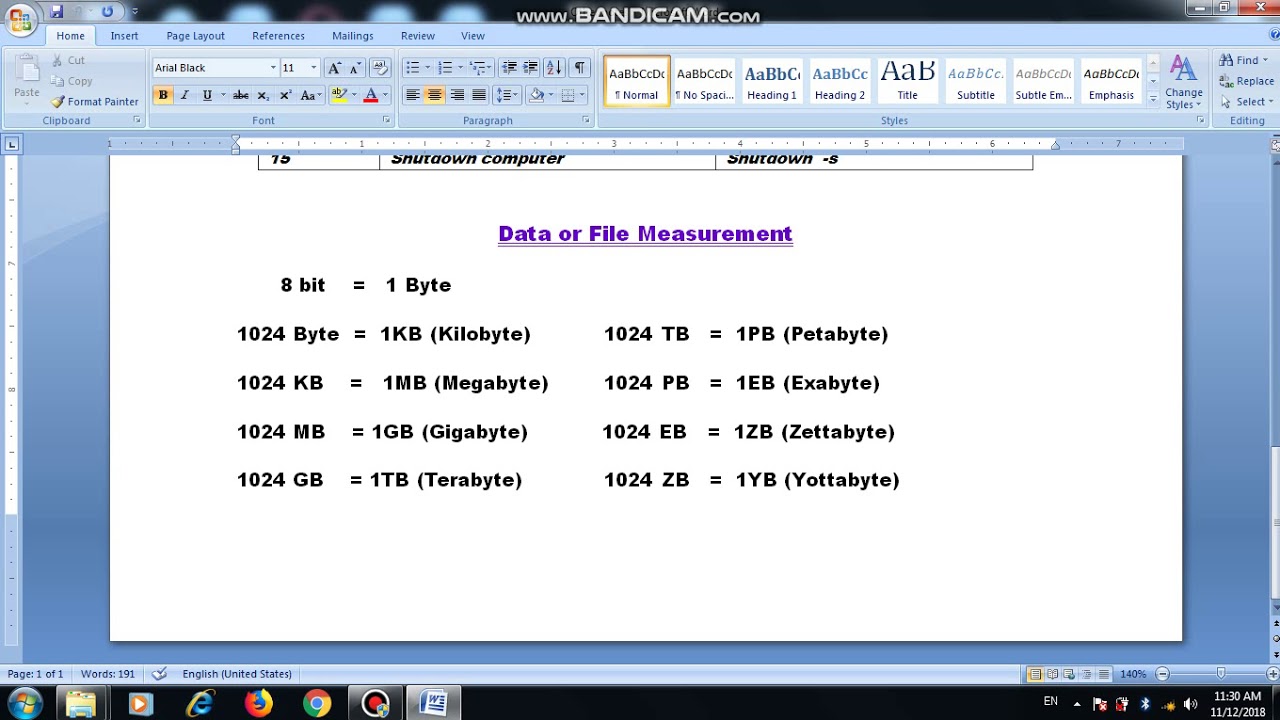Expand the Styles gallery More arrow
This screenshot has height=720, width=1280.
(x=1153, y=99)
